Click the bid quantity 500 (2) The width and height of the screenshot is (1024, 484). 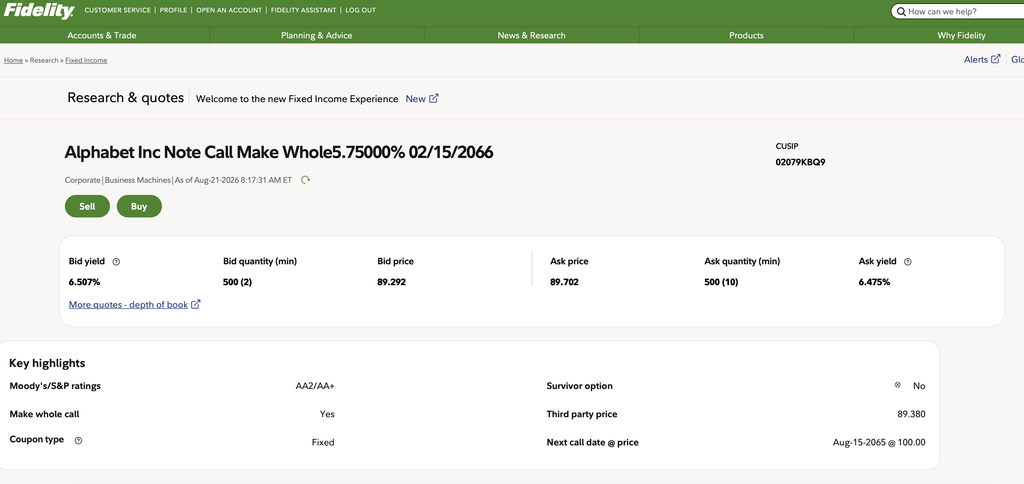pos(238,282)
